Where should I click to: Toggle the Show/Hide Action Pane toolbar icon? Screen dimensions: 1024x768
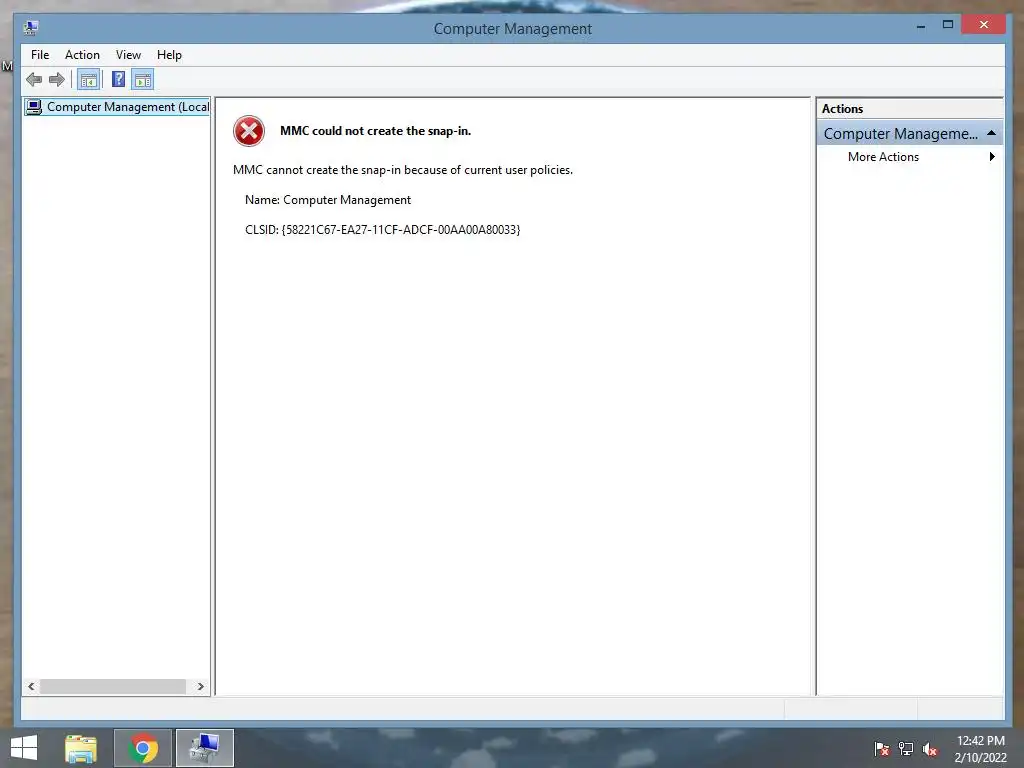[x=142, y=80]
